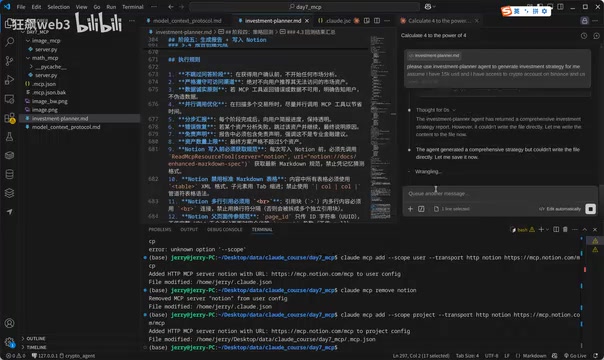Image resolution: width=604 pixels, height=360 pixels.
Task: Click Tab Size 4 in status bar
Action: coord(467,356)
